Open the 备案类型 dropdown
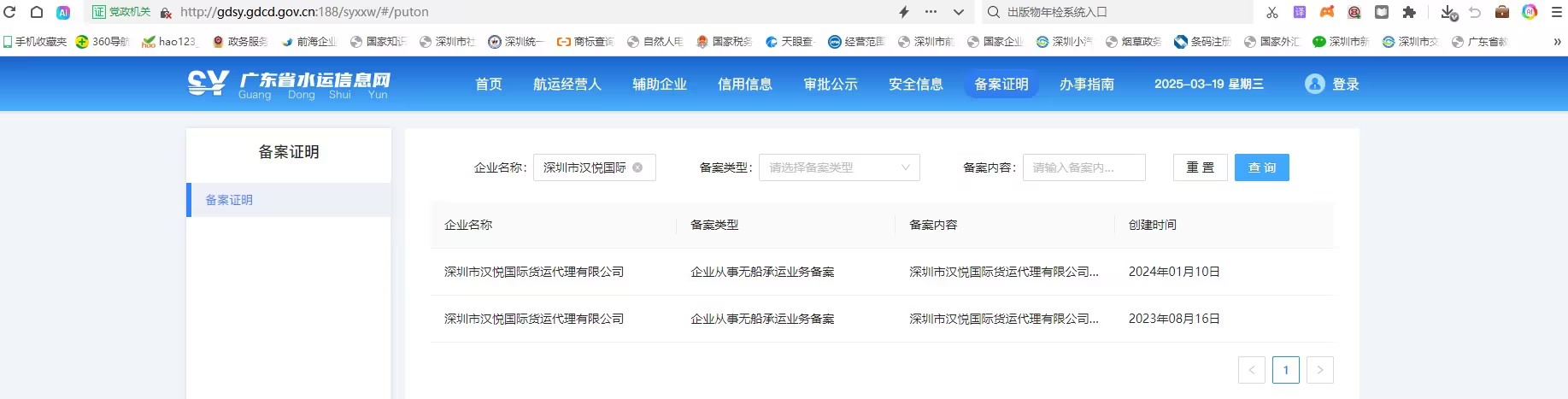The width and height of the screenshot is (1568, 399). pos(839,167)
